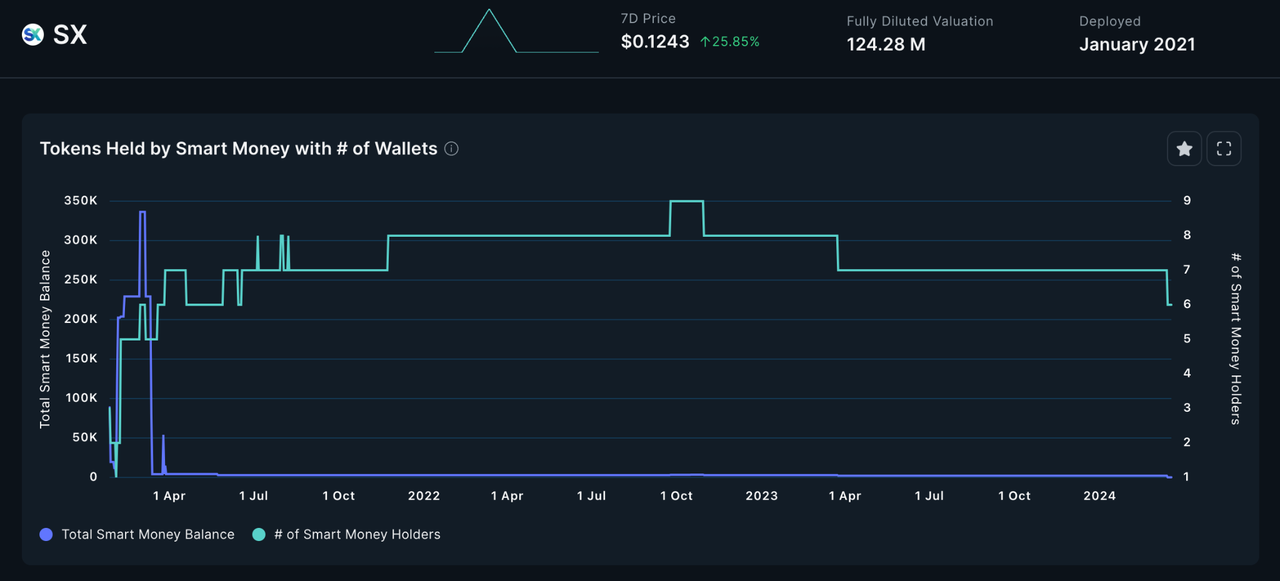Click the purple legend color dot
1280x581 pixels.
click(x=46, y=535)
